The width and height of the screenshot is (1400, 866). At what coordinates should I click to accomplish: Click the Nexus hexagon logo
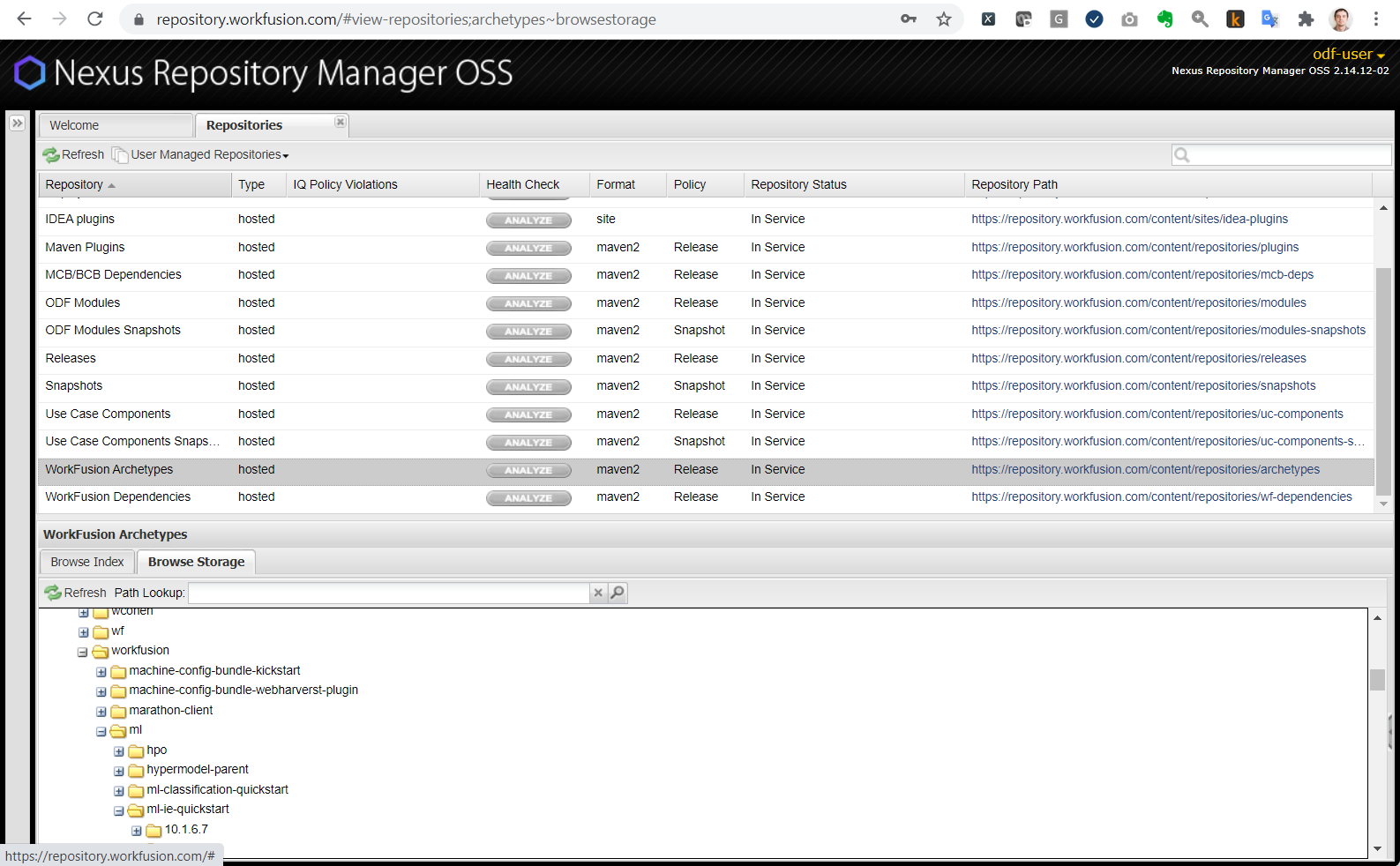pos(29,73)
